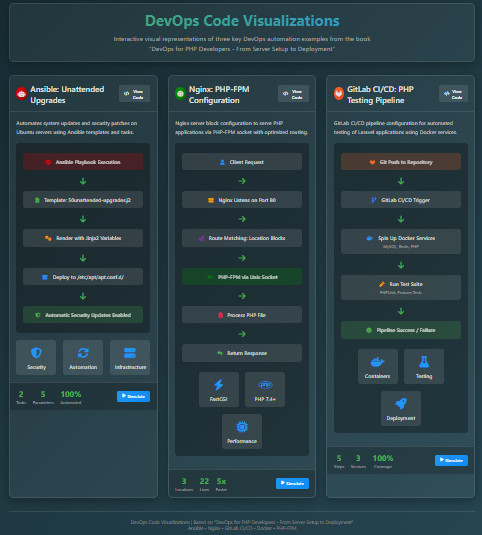Select the Security shield tile

tap(36, 357)
